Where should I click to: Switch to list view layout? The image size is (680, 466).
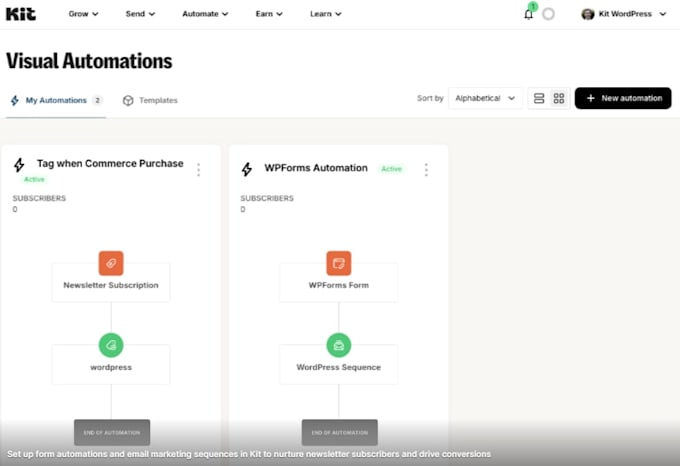coord(539,98)
